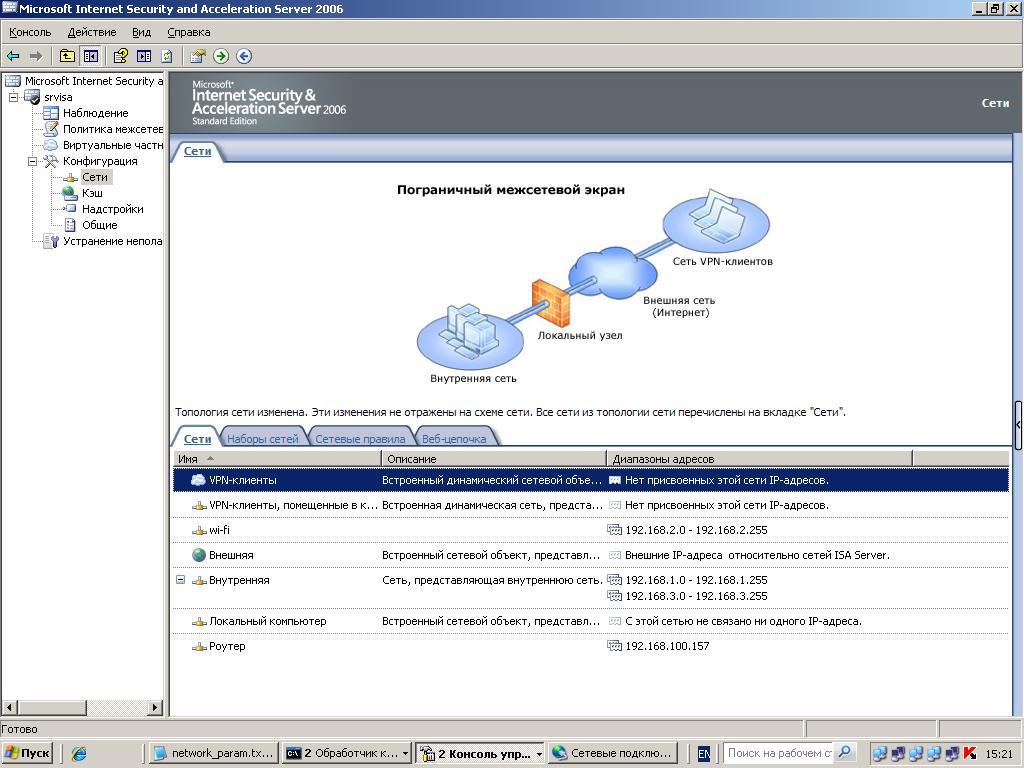Click the green right-arrow toolbar icon
1024x768 pixels.
click(x=221, y=56)
